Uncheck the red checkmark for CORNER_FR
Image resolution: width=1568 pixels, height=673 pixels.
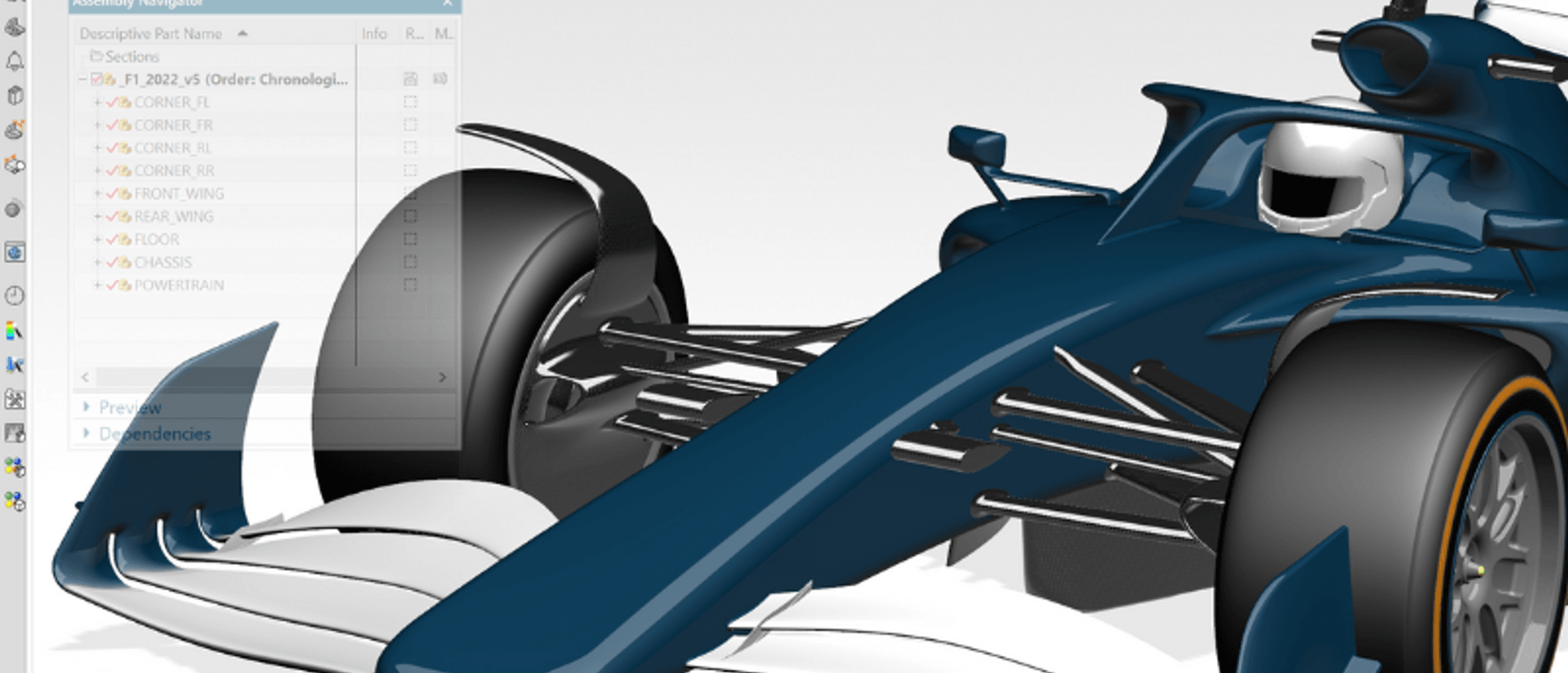pos(112,125)
